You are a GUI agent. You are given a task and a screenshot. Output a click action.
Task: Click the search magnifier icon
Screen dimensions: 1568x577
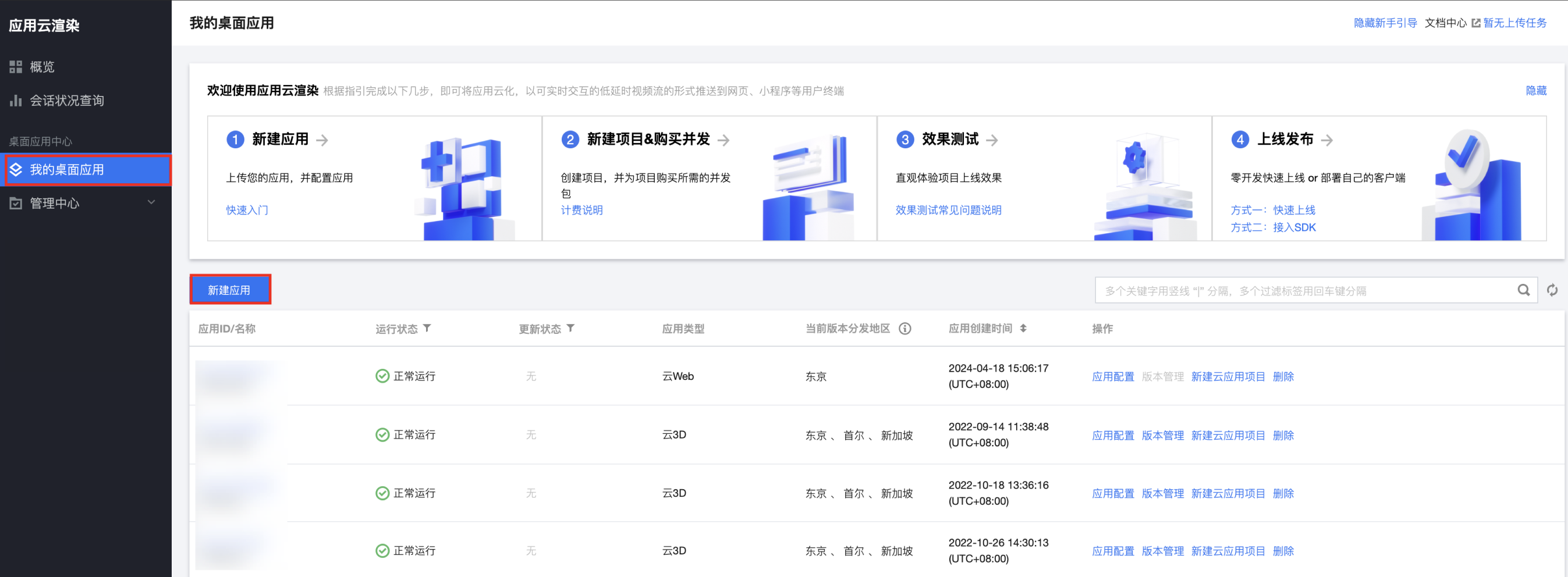[1523, 290]
